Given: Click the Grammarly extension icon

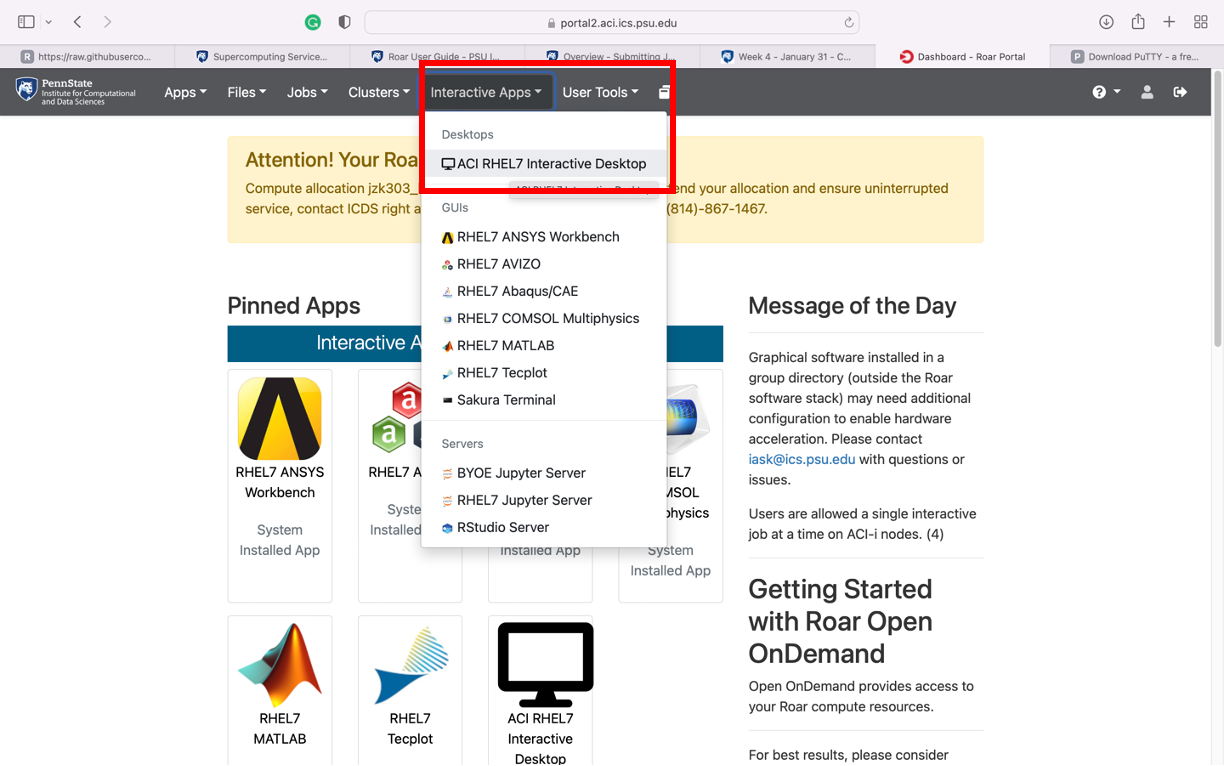Looking at the screenshot, I should 313,22.
